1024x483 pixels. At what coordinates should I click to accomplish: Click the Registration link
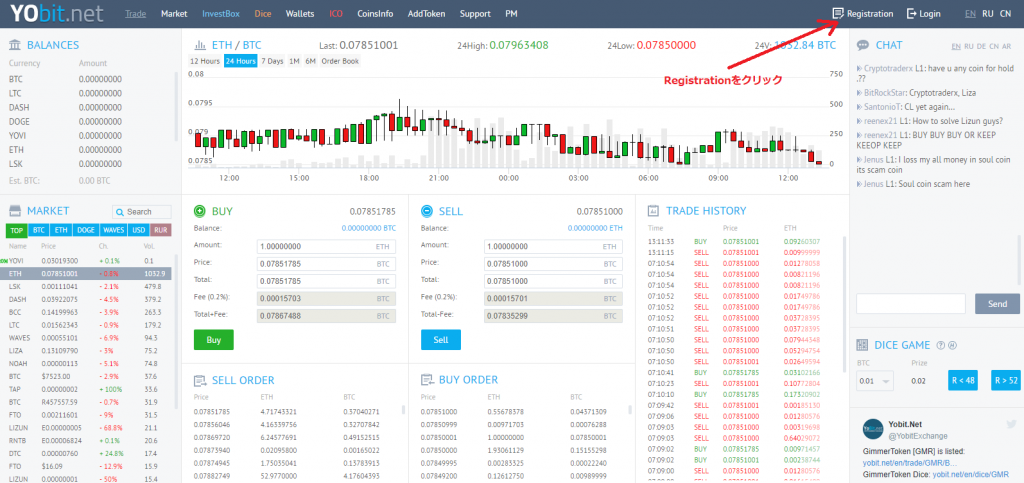(863, 14)
